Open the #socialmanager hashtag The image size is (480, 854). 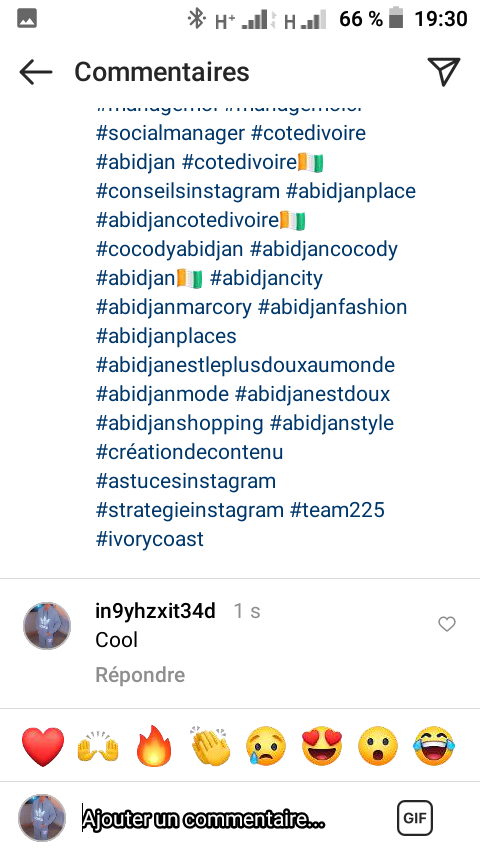[170, 133]
